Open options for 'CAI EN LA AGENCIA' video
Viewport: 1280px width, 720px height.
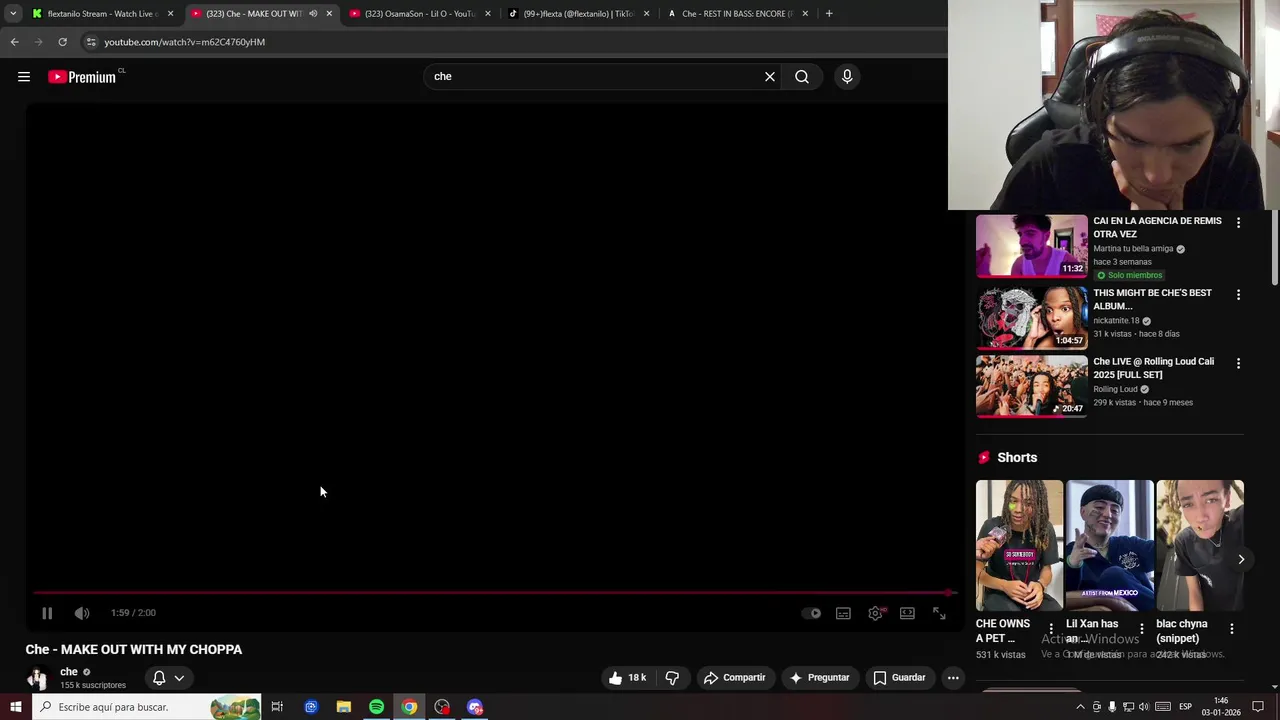(x=1238, y=223)
